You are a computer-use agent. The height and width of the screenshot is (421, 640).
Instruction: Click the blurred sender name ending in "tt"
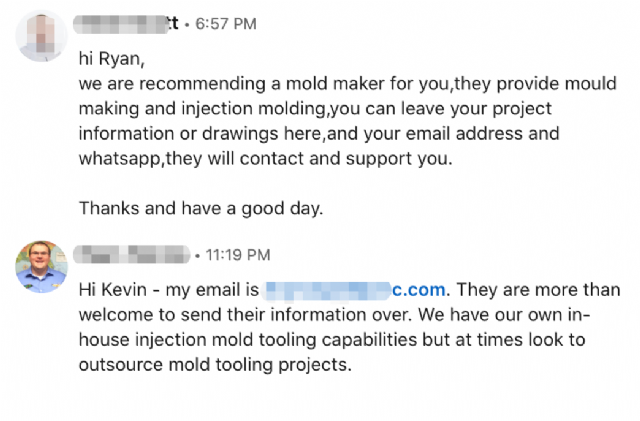126,24
